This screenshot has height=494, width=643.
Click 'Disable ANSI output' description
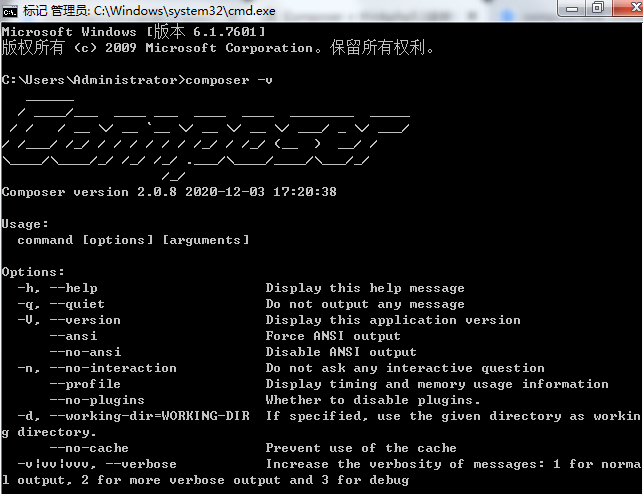341,352
